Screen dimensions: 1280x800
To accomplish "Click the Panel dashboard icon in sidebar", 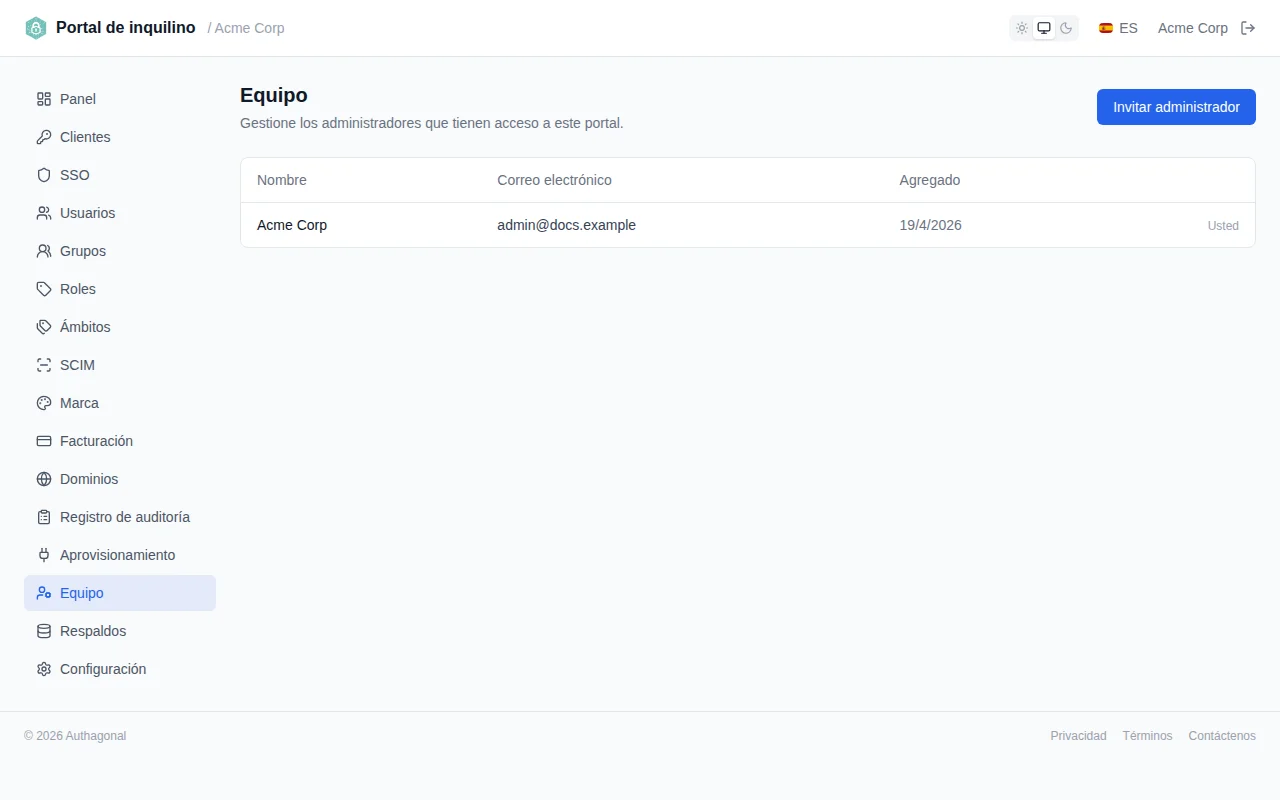I will tap(44, 99).
